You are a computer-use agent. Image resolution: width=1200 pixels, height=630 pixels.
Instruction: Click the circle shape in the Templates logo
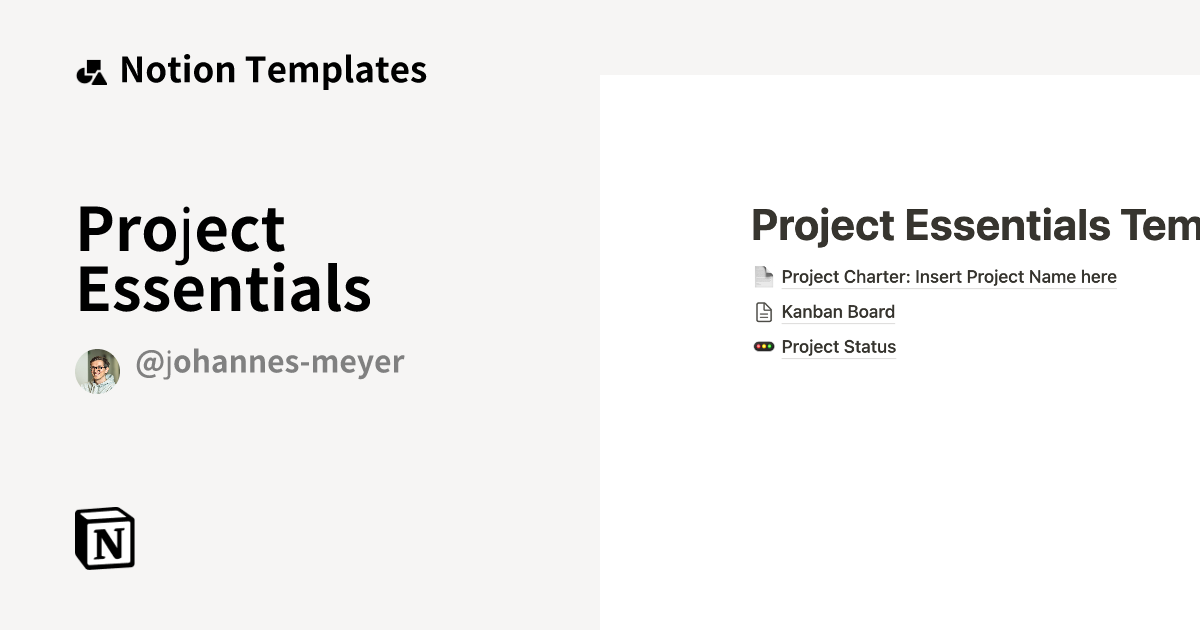coord(85,76)
